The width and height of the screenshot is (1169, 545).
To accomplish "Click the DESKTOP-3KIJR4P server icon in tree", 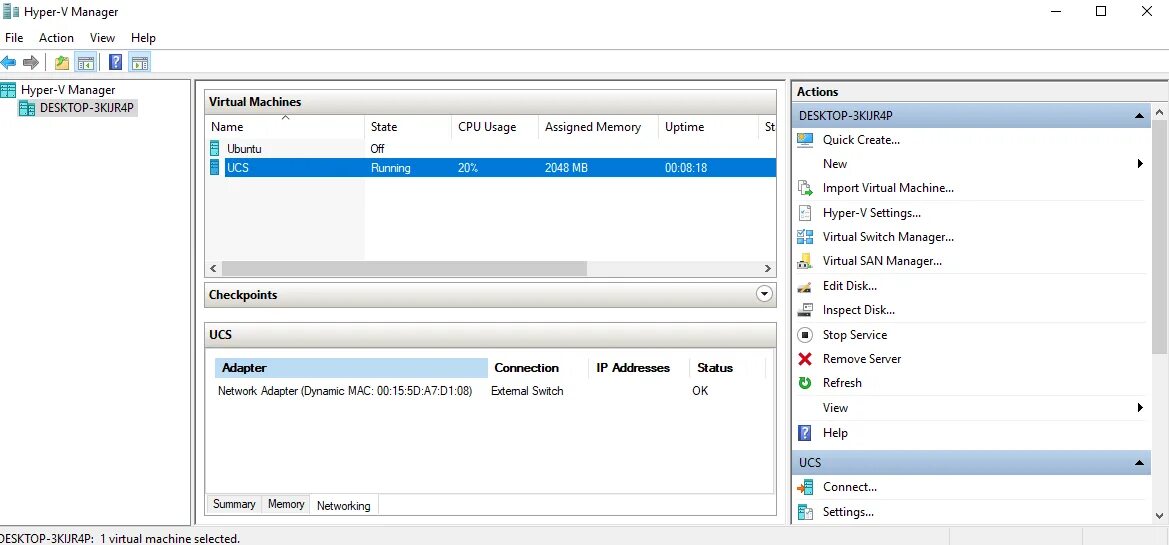I will (27, 108).
